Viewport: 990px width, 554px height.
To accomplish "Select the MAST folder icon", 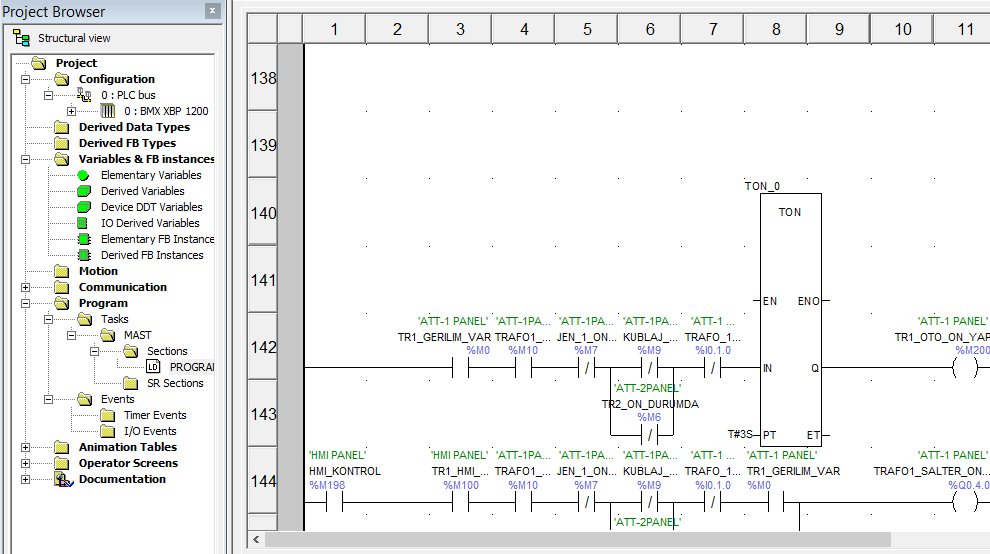I will [x=108, y=335].
